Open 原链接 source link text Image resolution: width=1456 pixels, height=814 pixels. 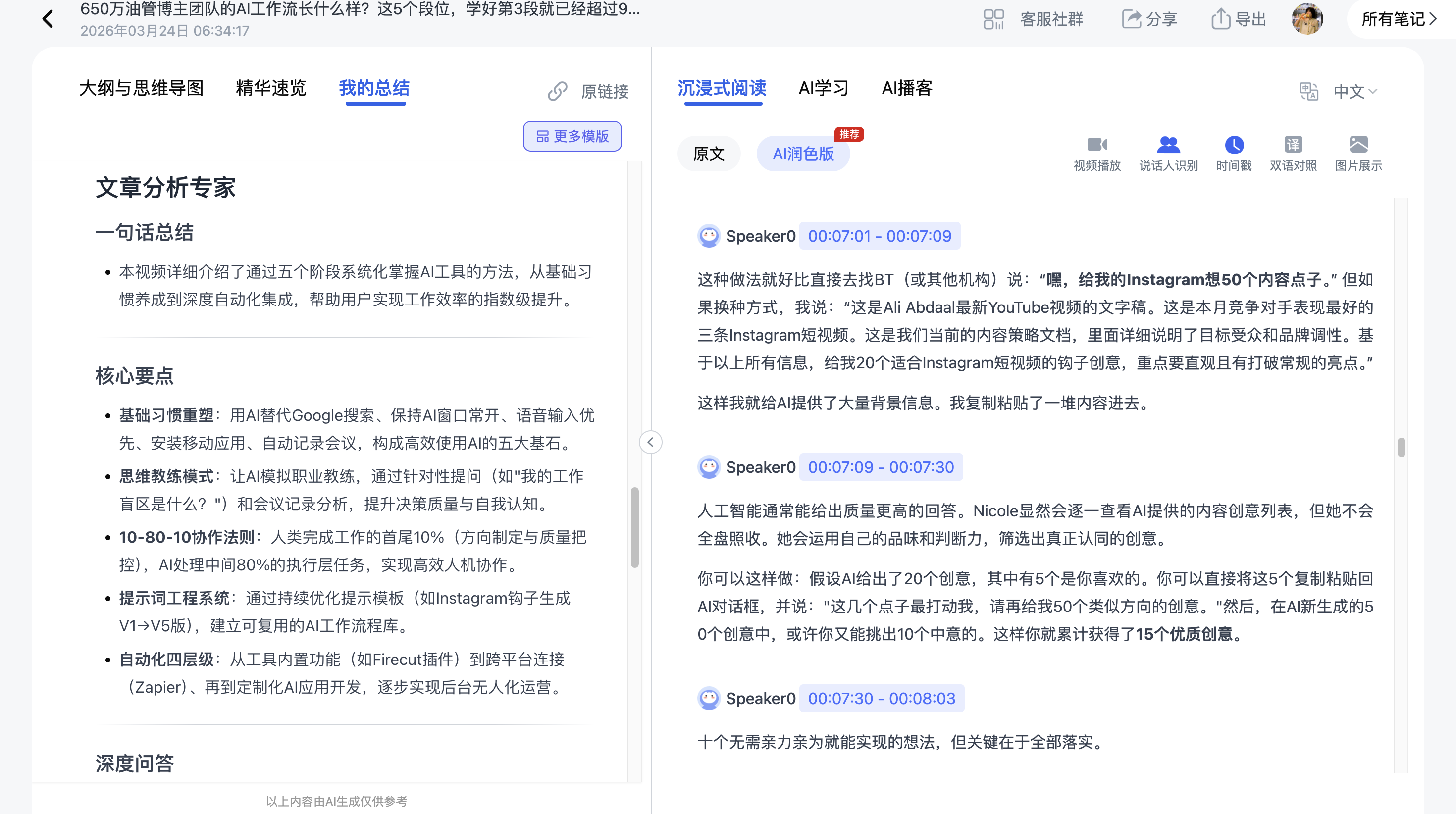605,91
